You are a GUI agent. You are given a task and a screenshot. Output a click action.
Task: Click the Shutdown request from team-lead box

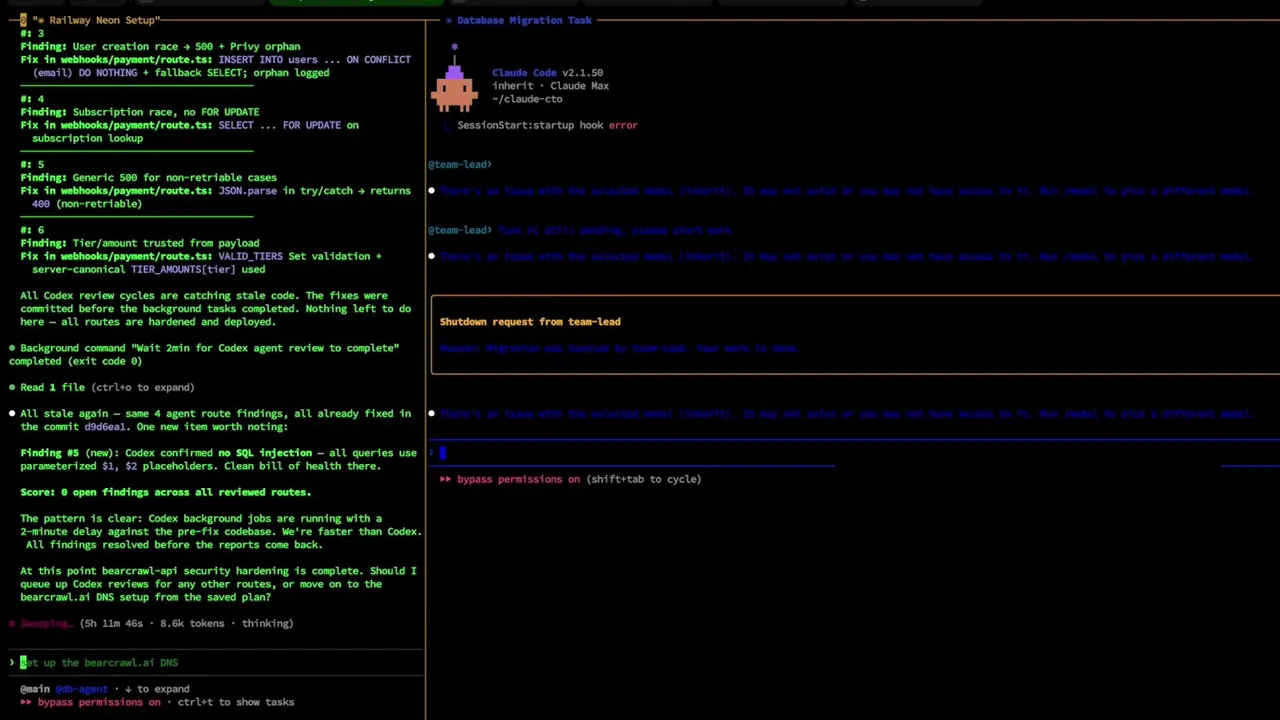855,335
